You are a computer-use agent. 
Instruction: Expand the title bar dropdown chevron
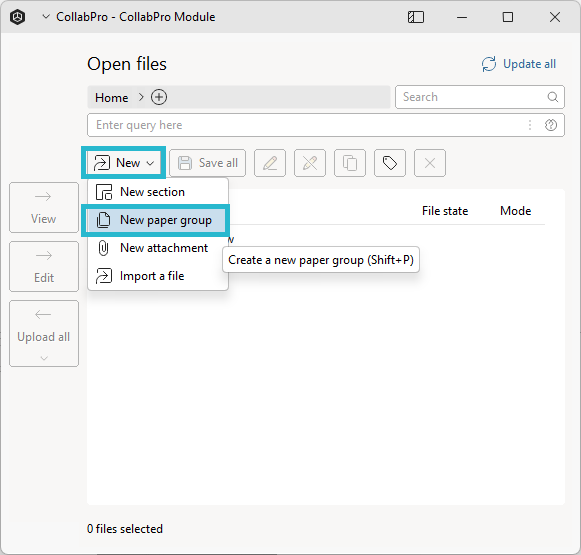click(46, 17)
